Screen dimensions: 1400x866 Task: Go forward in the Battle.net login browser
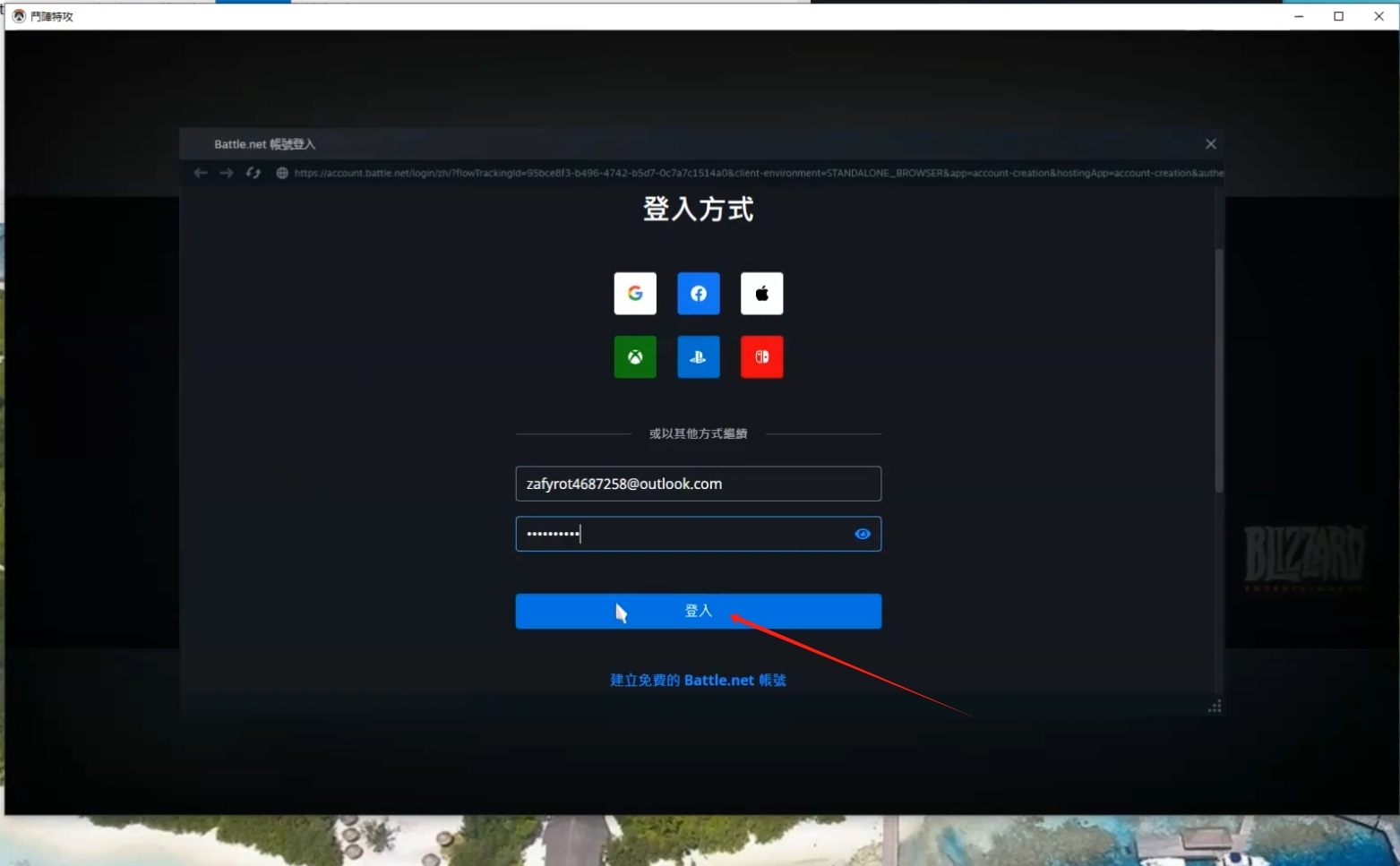coord(227,173)
